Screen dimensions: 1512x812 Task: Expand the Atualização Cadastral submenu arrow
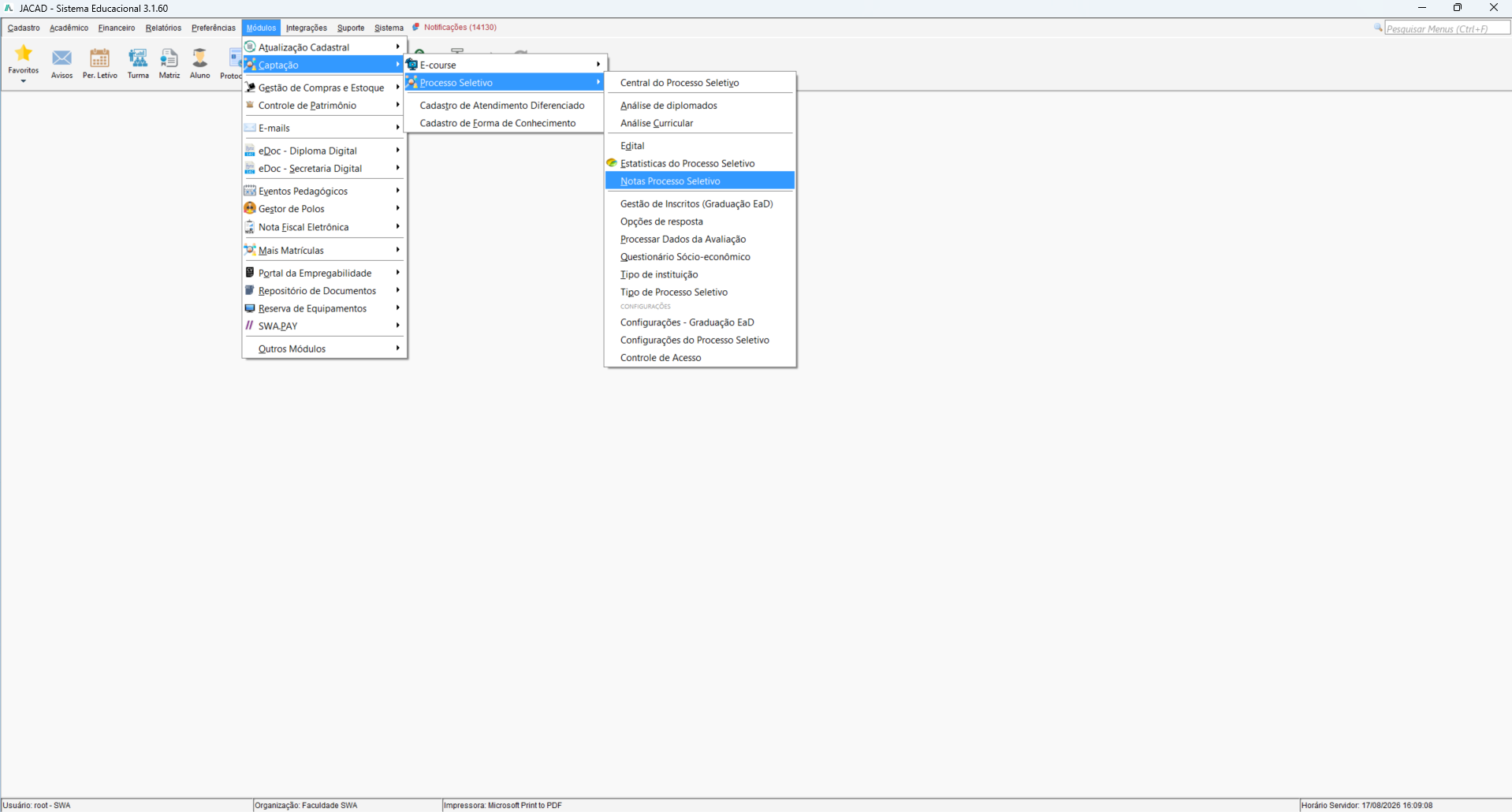(x=398, y=47)
